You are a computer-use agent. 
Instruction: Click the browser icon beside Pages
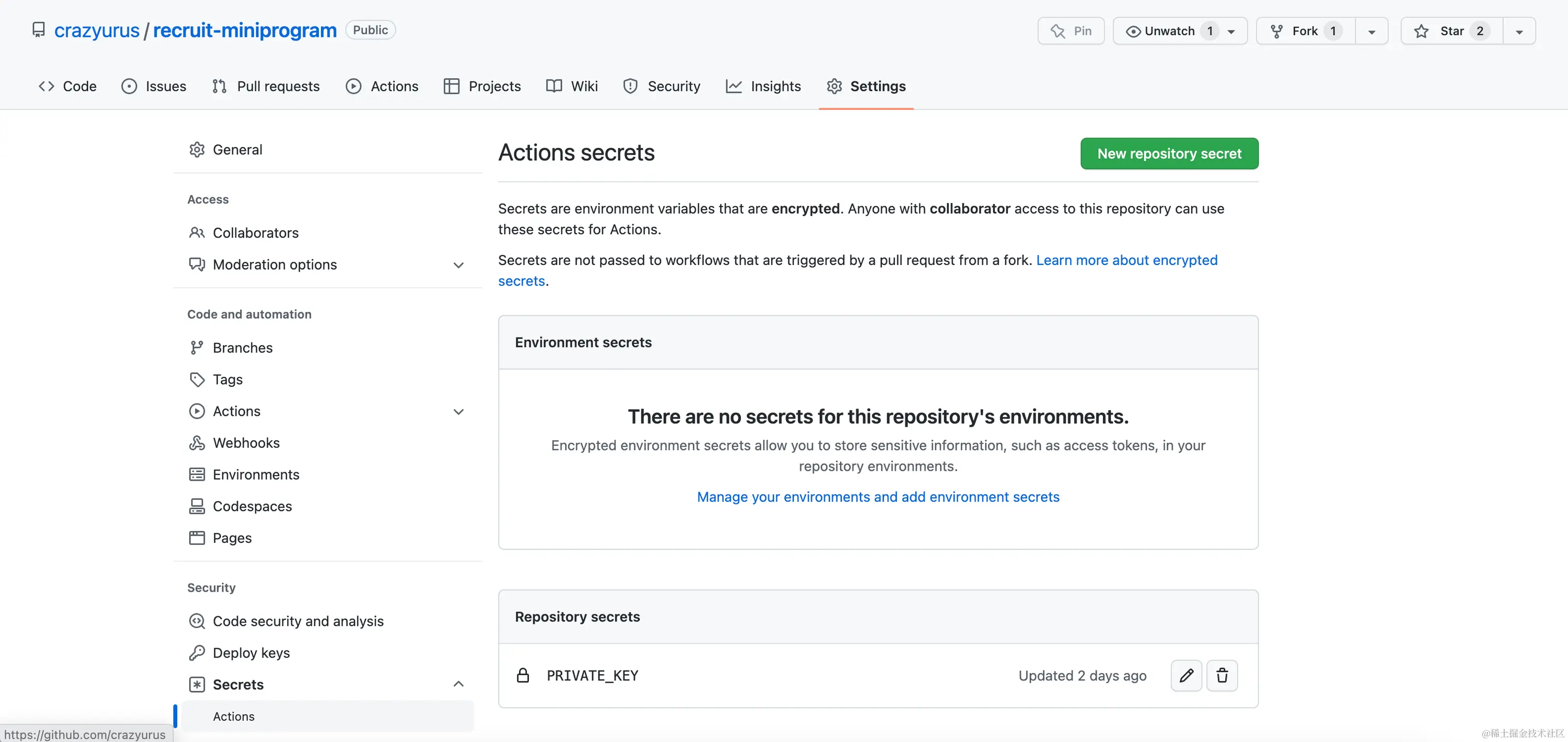click(197, 538)
